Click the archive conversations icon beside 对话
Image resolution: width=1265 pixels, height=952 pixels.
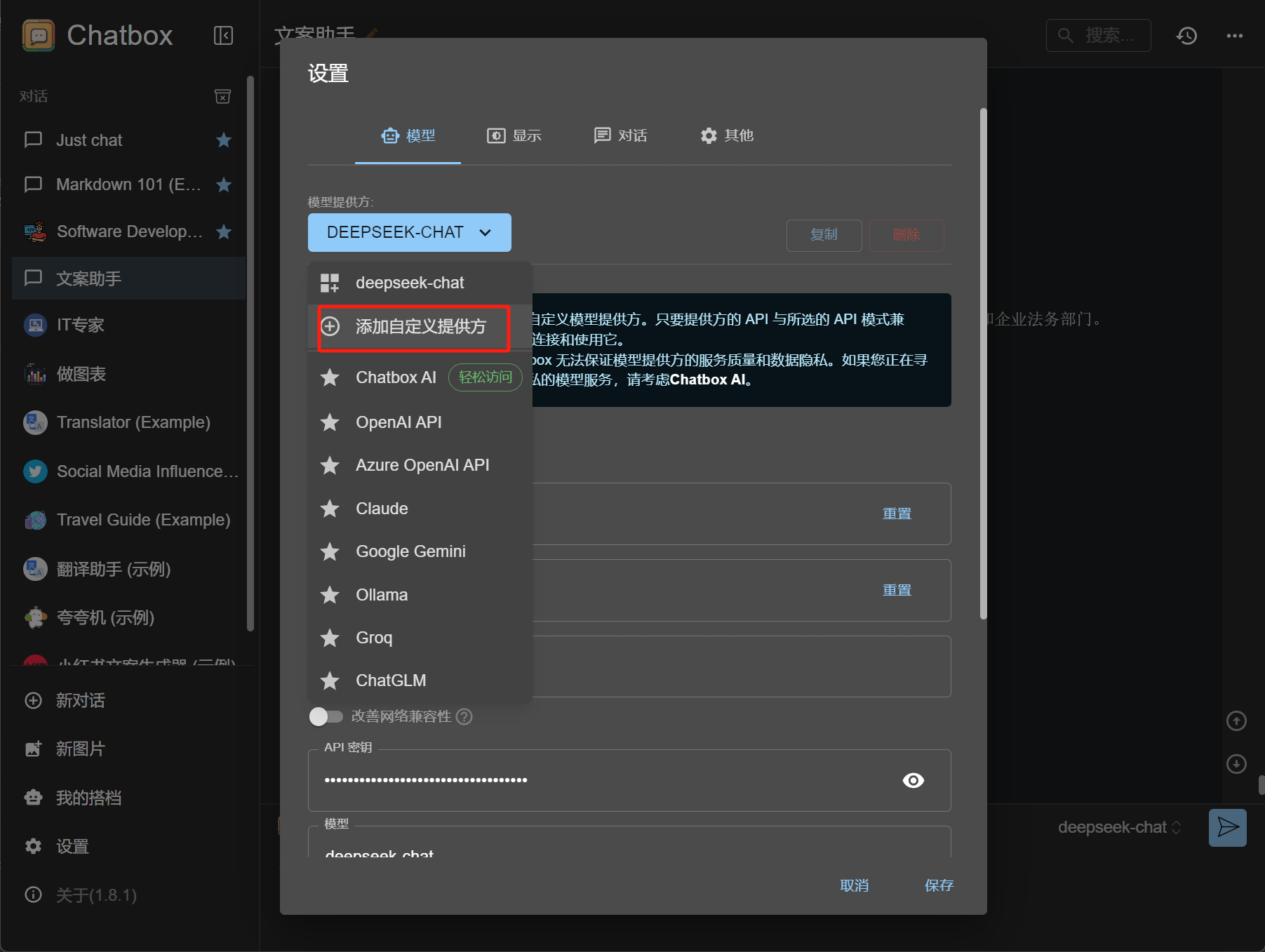(x=222, y=96)
